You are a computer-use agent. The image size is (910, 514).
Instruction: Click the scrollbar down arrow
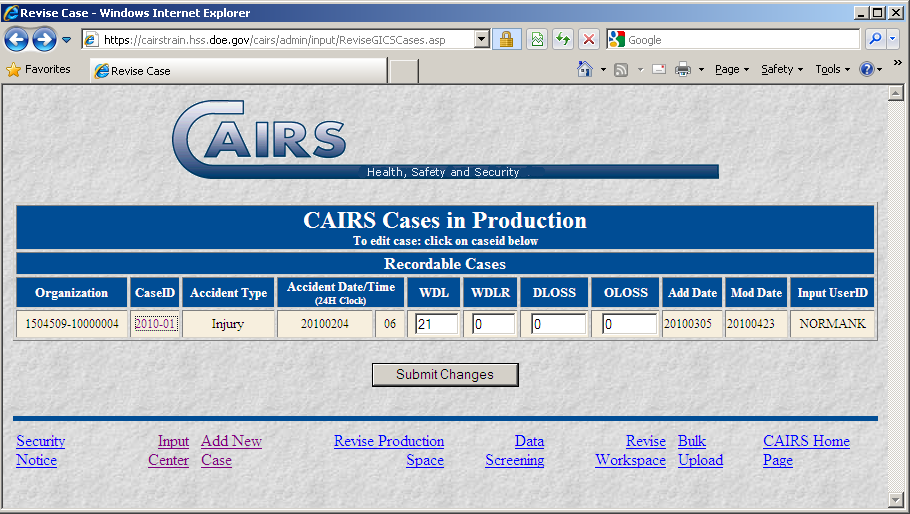tap(895, 499)
